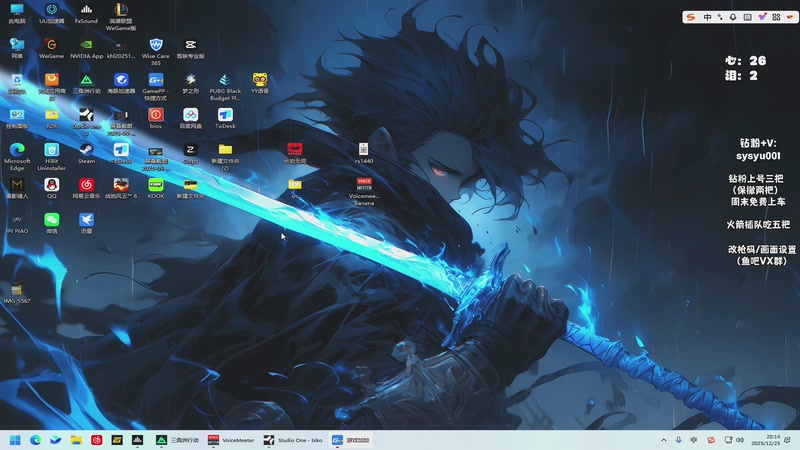This screenshot has height=450, width=800.
Task: Open the IPI PIAO shortcut
Action: click(x=17, y=223)
